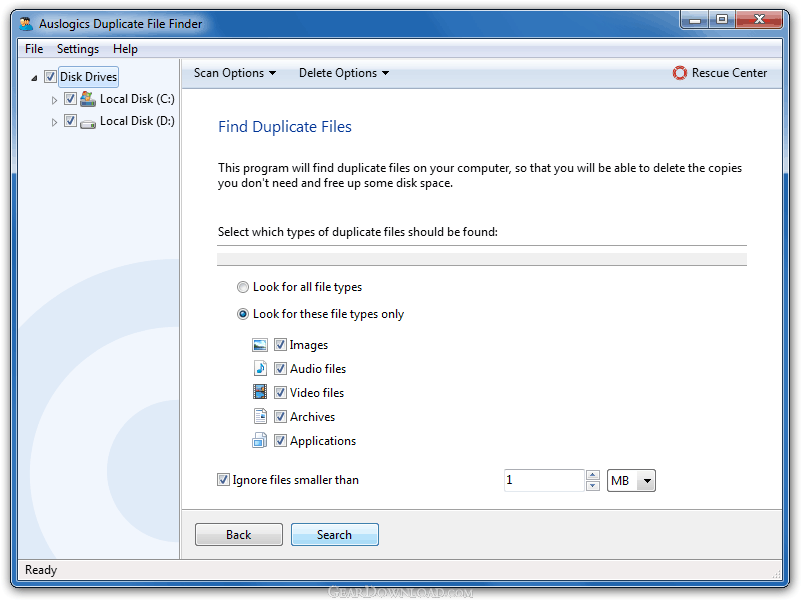The image size is (802, 601).
Task: Click the minimum file size input field
Action: 544,480
